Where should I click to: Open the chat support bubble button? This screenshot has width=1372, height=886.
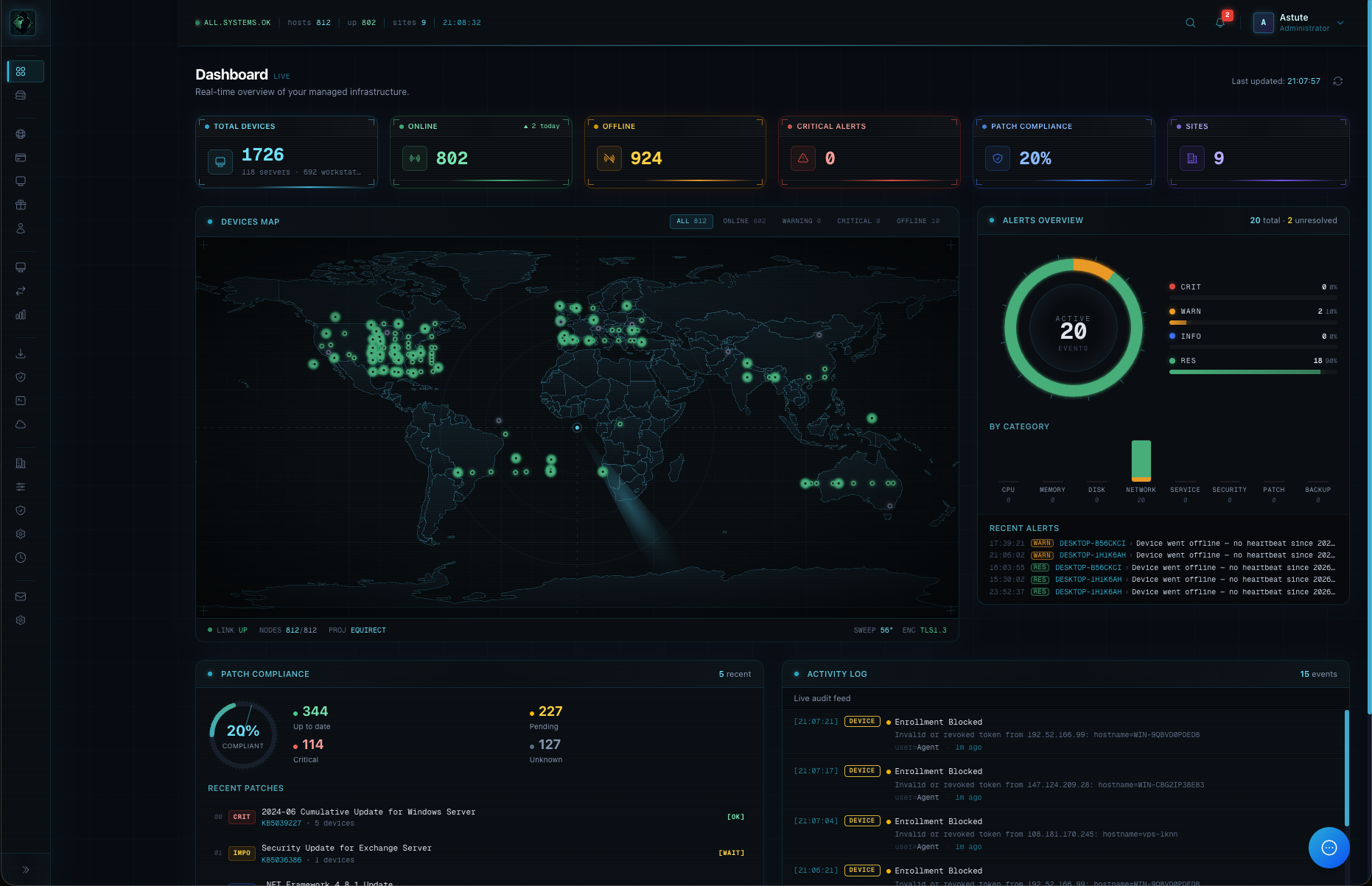pos(1329,848)
